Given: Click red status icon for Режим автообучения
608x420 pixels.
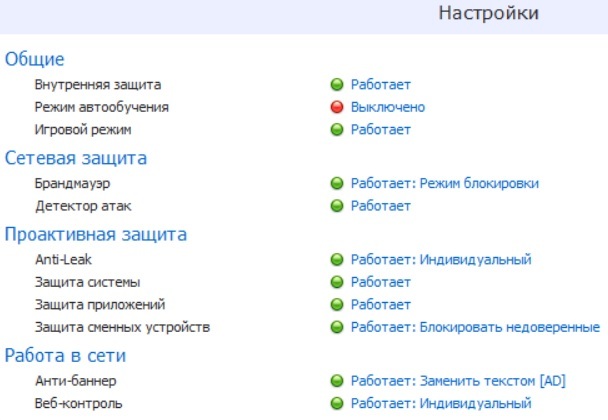Looking at the screenshot, I should point(337,107).
